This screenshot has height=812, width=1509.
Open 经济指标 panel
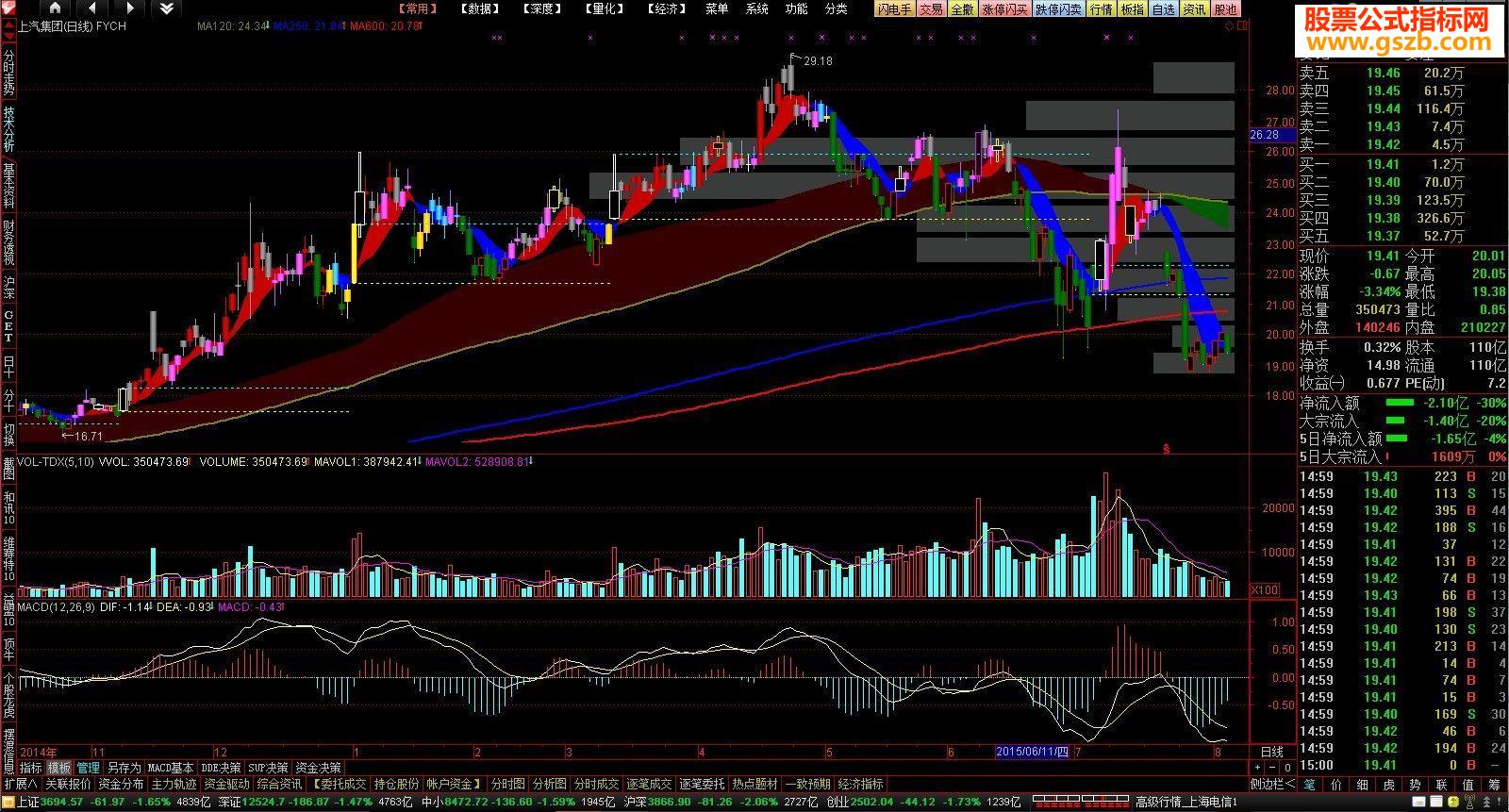click(x=860, y=784)
